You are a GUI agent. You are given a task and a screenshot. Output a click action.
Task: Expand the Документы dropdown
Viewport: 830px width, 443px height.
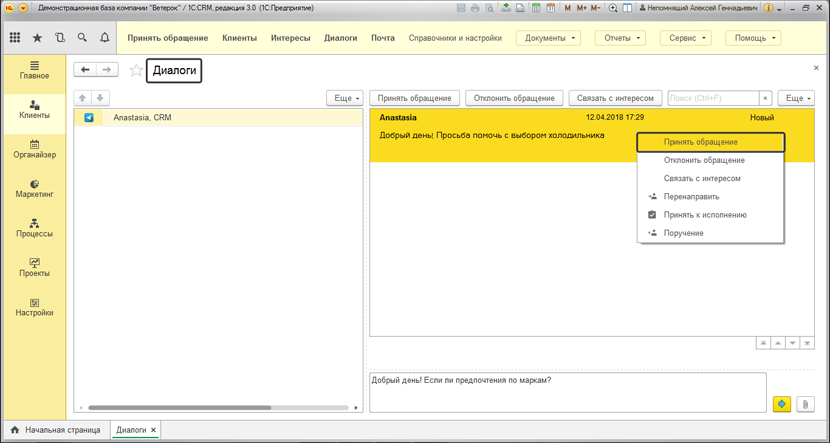pyautogui.click(x=548, y=38)
